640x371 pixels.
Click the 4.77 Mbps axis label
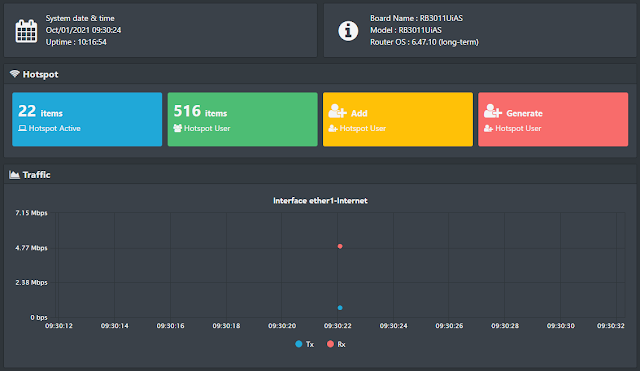click(x=31, y=248)
